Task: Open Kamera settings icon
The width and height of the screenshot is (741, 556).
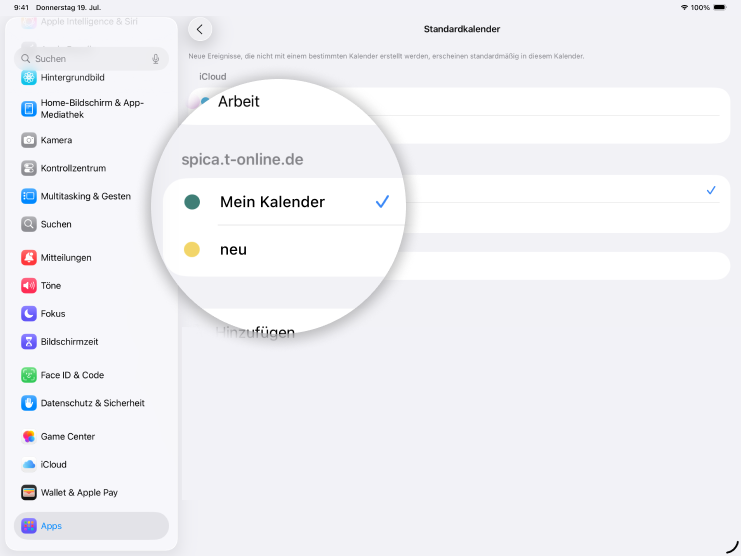Action: [29, 140]
